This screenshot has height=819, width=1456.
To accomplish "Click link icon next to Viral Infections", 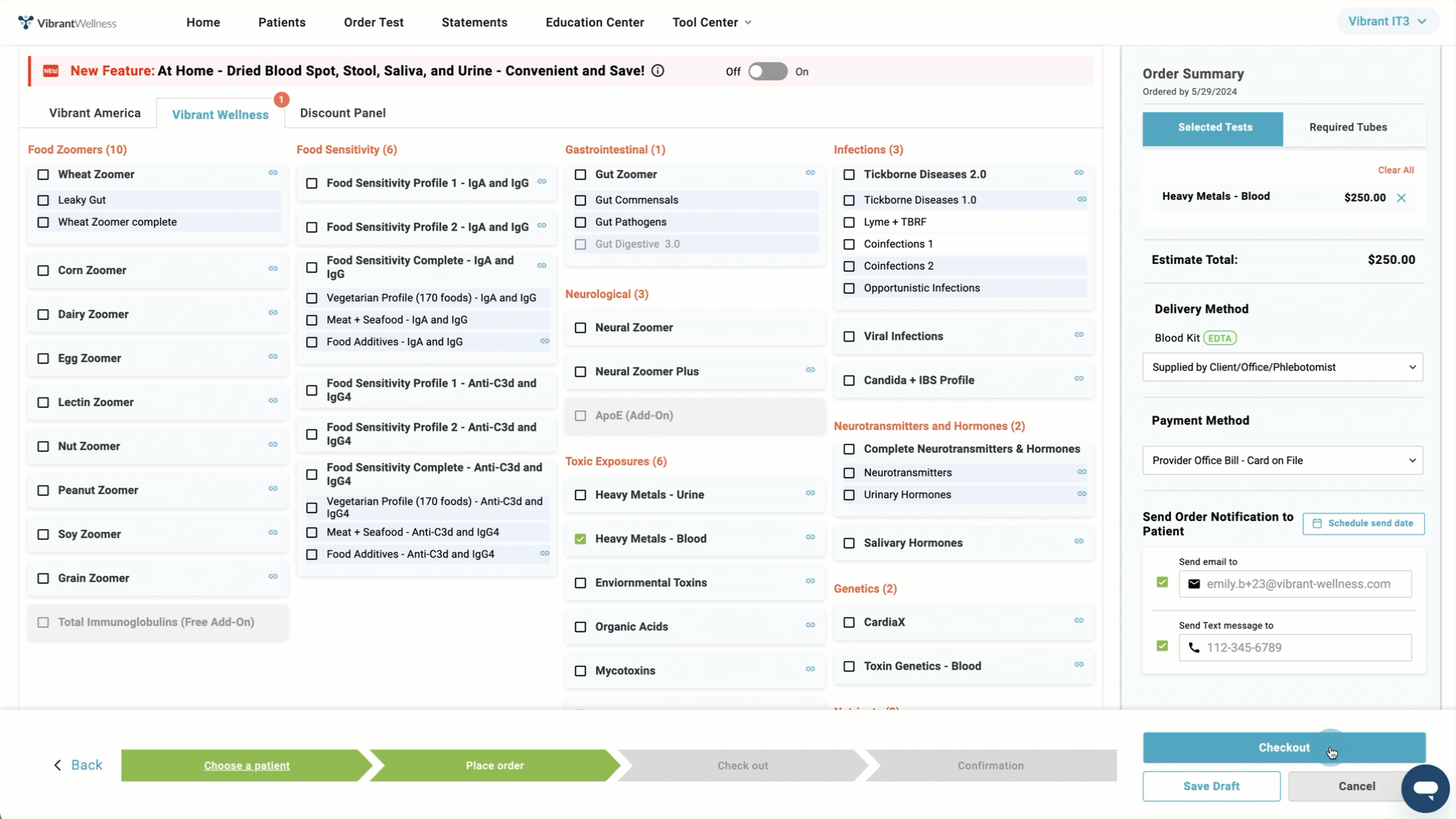I will pos(1079,334).
